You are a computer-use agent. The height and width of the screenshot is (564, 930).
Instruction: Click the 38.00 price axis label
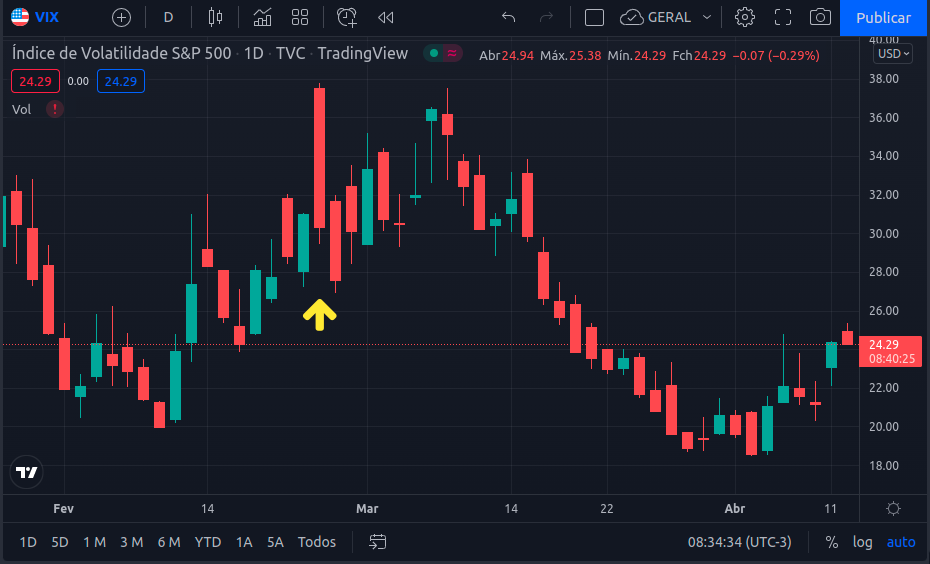click(x=884, y=79)
